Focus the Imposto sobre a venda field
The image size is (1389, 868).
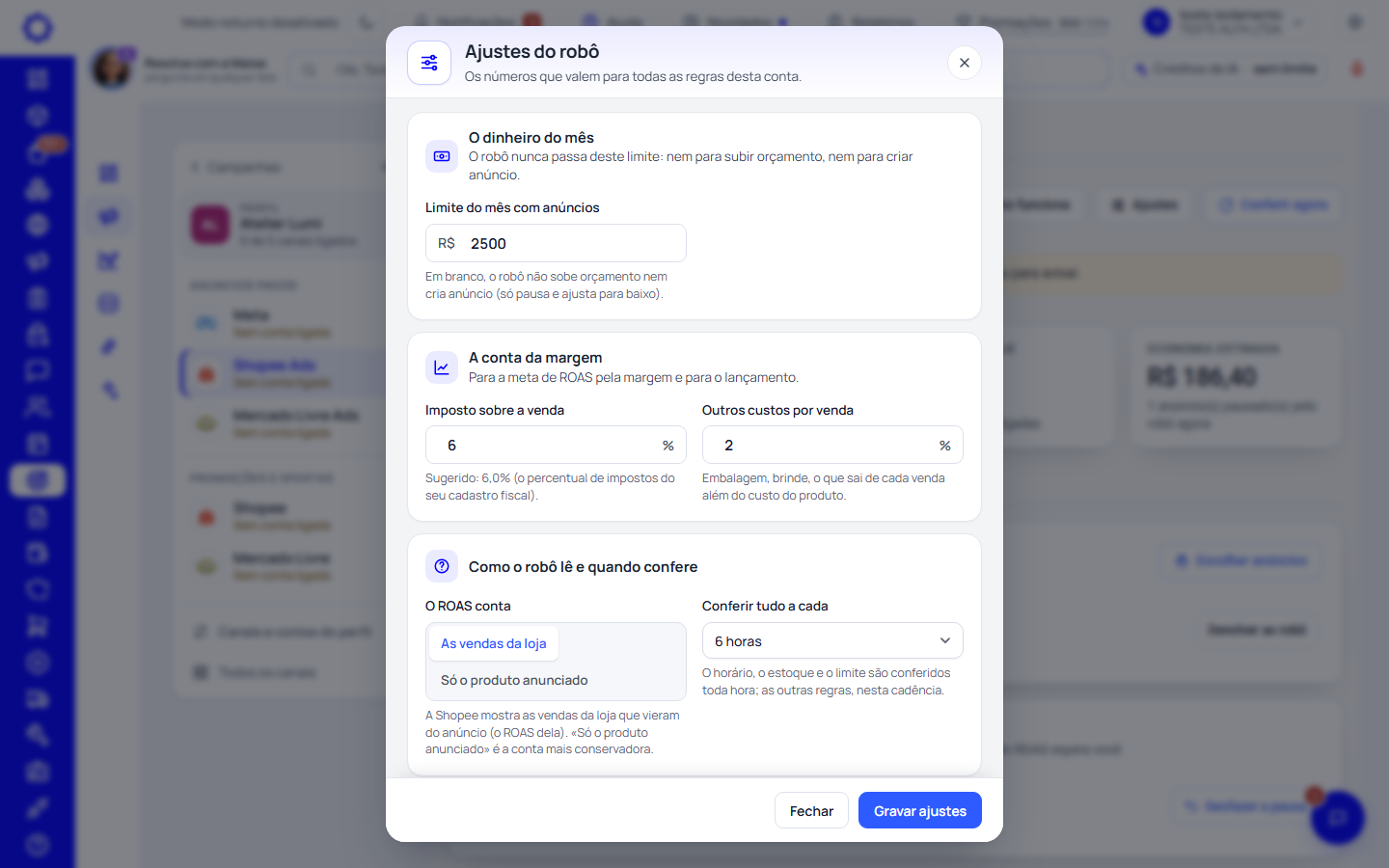[556, 446]
